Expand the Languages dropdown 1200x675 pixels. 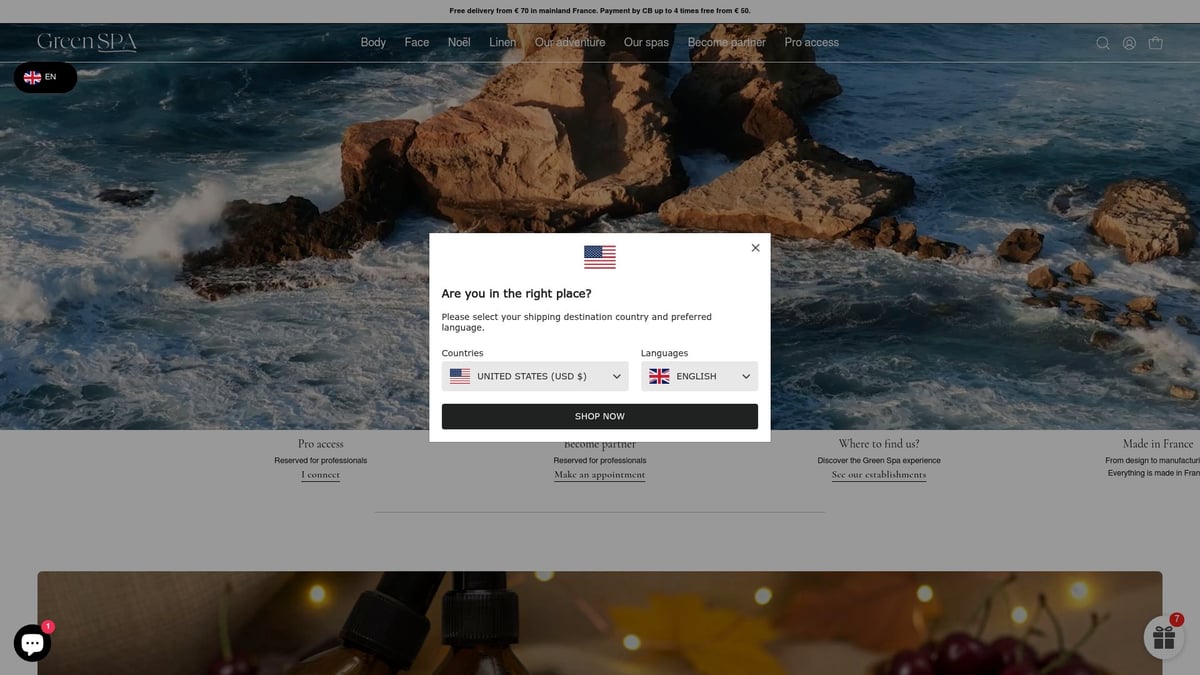click(699, 376)
